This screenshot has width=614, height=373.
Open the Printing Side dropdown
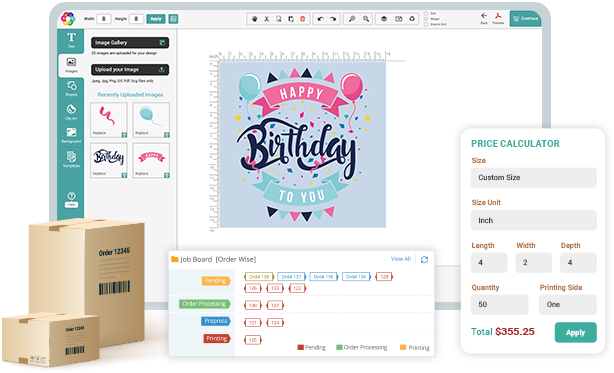tap(568, 305)
